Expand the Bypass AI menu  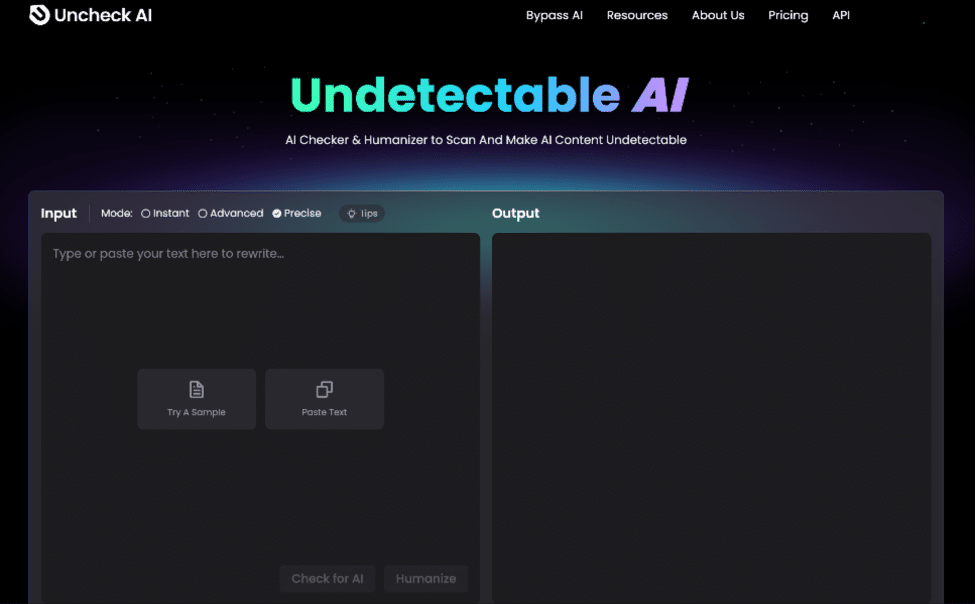[554, 15]
